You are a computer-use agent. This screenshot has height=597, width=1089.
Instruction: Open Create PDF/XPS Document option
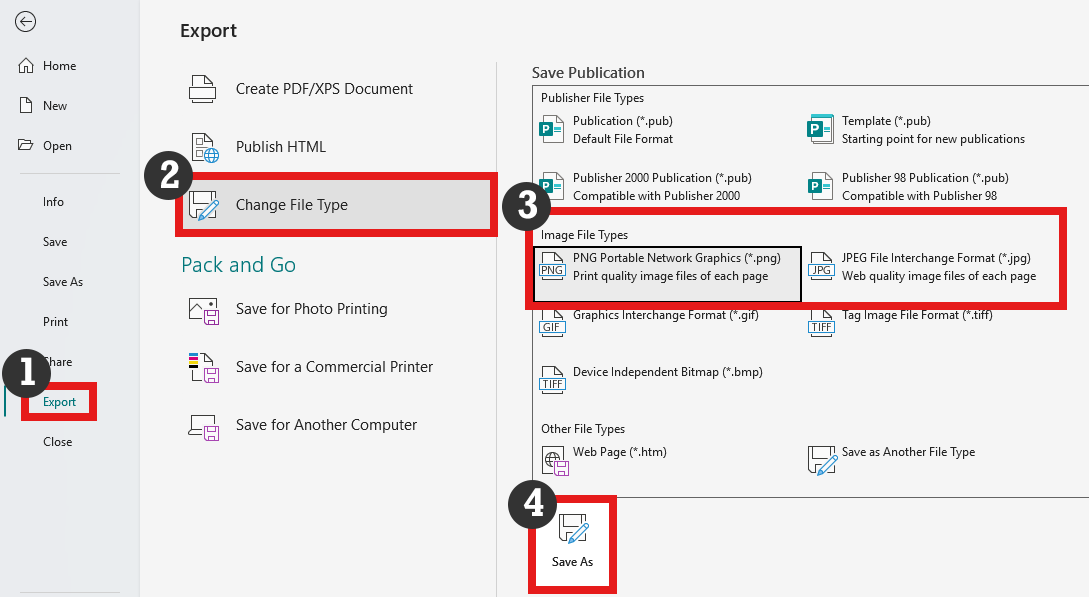point(324,89)
